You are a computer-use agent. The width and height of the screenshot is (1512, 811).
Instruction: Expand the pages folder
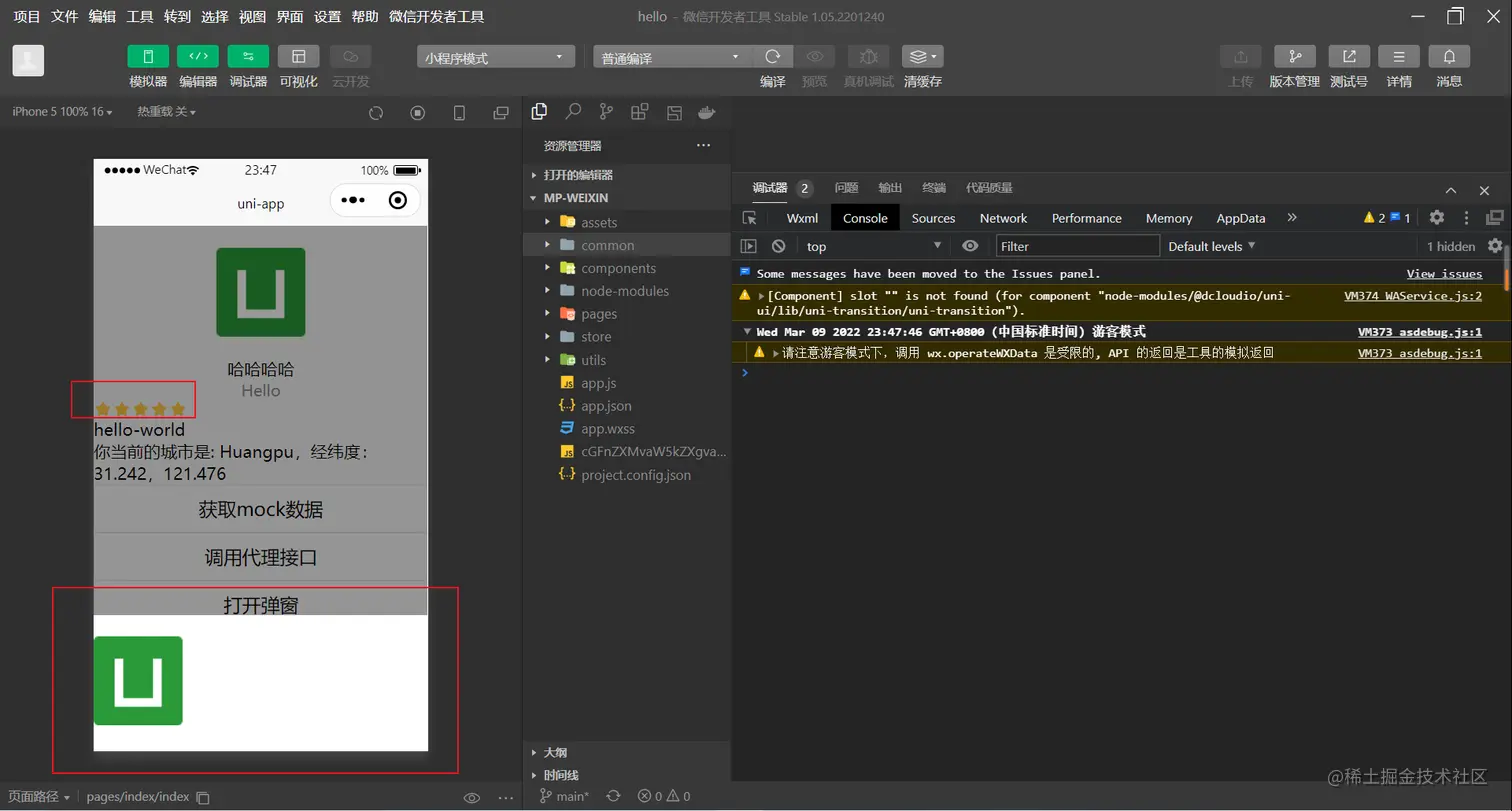[627, 314]
